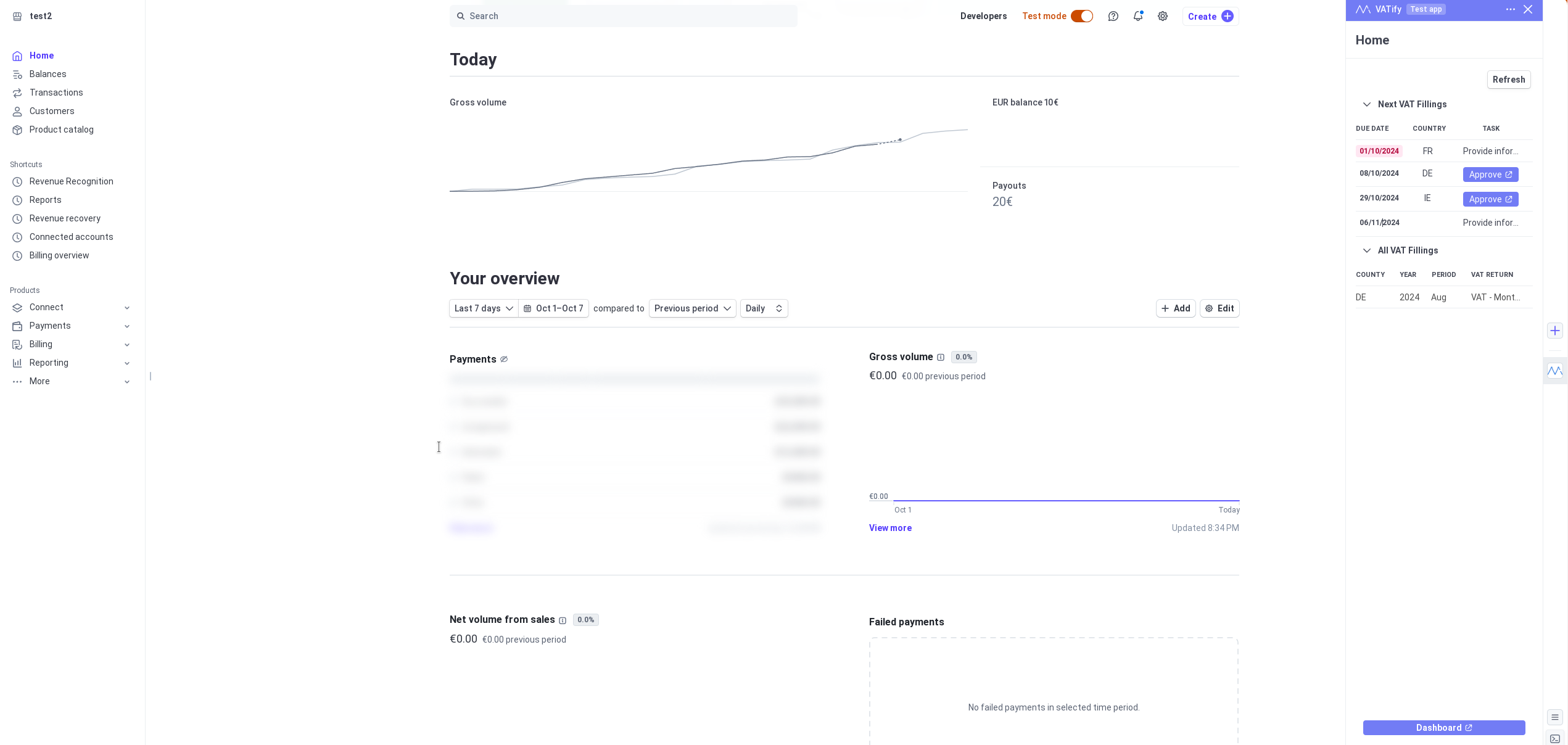The image size is (1568, 745).
Task: Approve the DE VAT filing due 08/10/2024
Action: click(1490, 175)
